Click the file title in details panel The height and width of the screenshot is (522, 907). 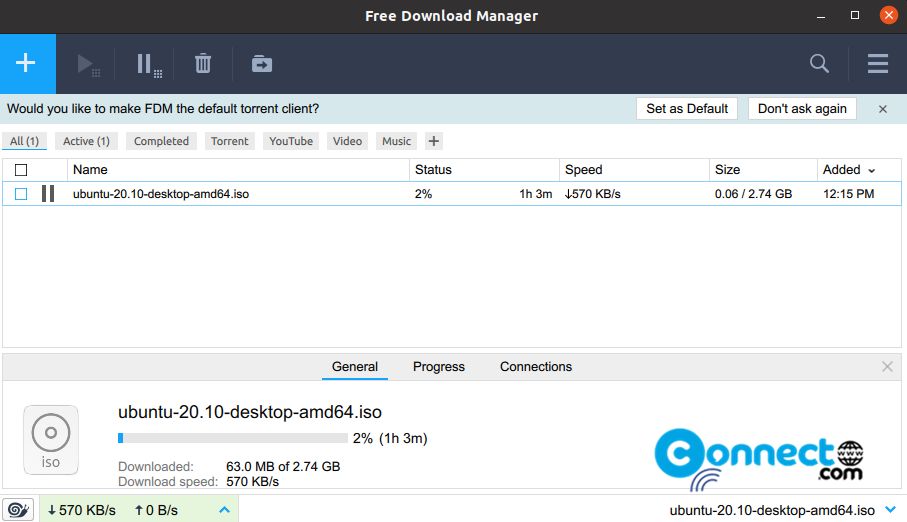pos(250,412)
